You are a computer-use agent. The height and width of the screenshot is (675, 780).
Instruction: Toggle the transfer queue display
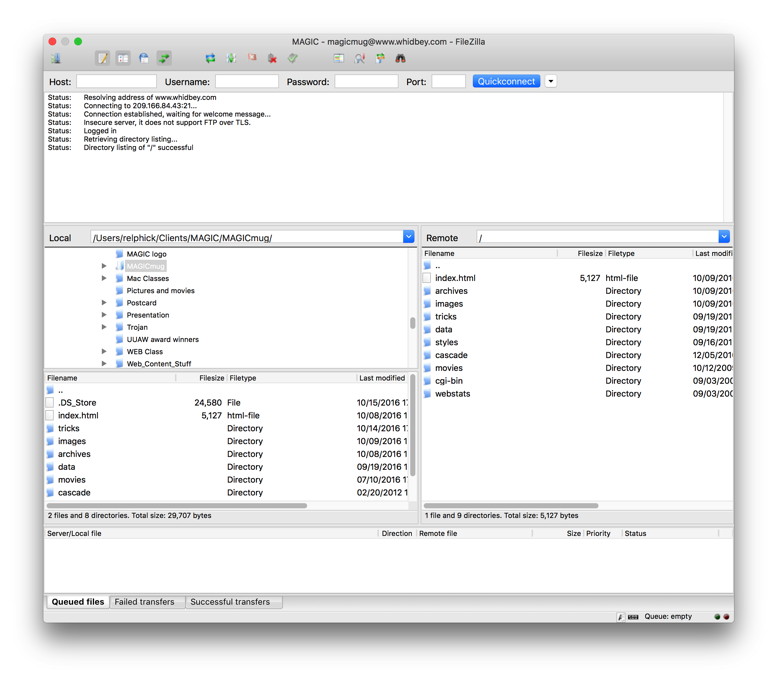click(164, 59)
